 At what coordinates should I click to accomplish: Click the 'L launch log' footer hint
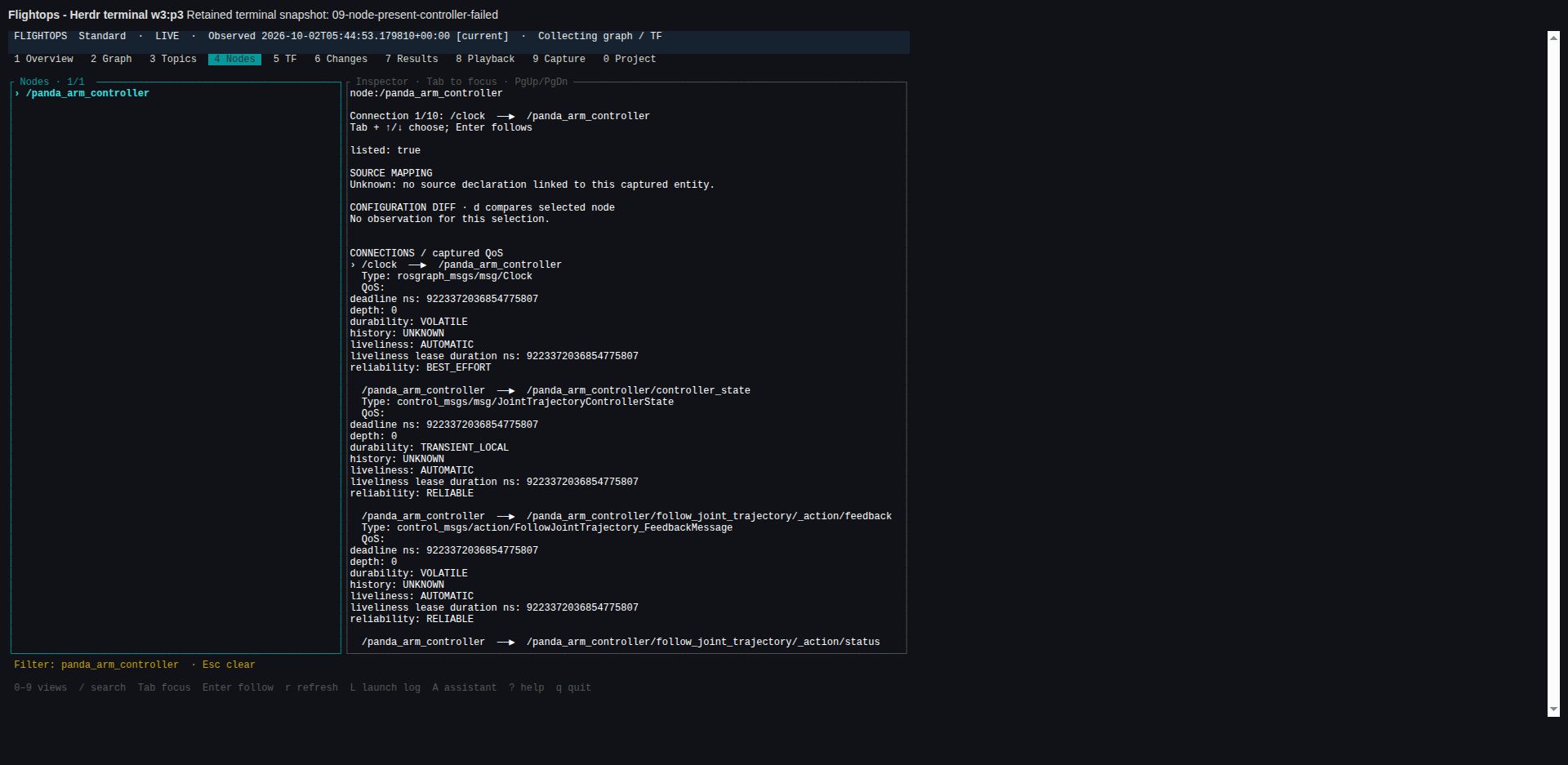pyautogui.click(x=385, y=687)
